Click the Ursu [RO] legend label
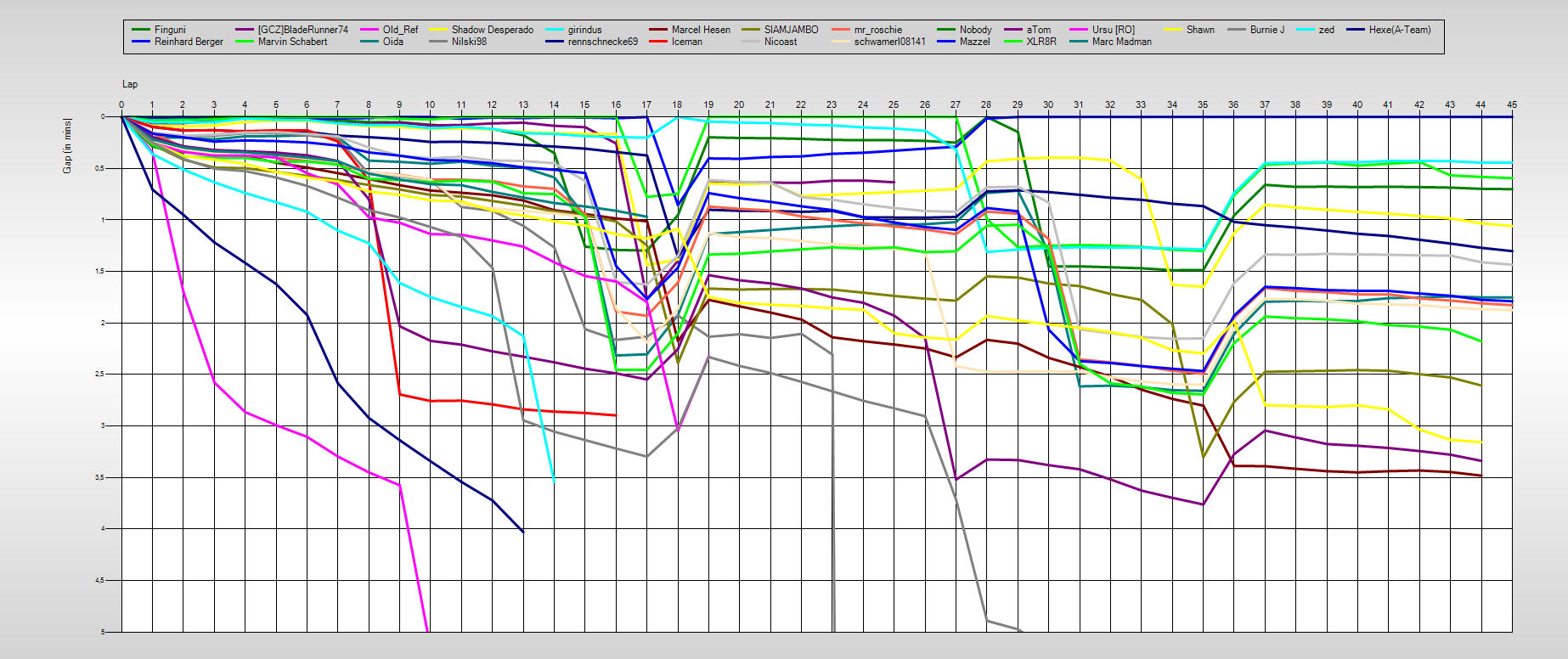1568x659 pixels. coord(1113,30)
